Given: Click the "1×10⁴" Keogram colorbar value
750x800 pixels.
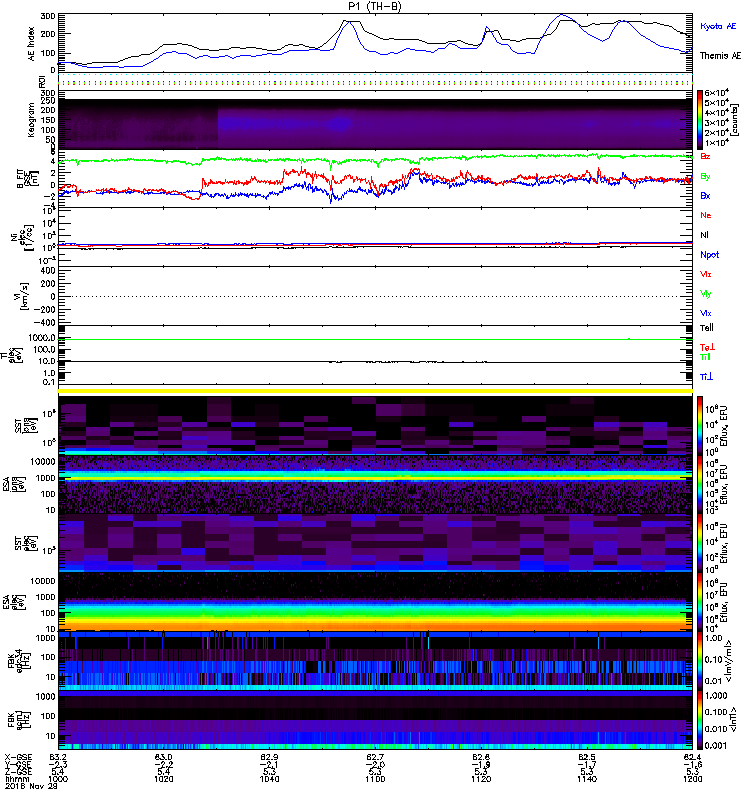Looking at the screenshot, I should pyautogui.click(x=717, y=142).
